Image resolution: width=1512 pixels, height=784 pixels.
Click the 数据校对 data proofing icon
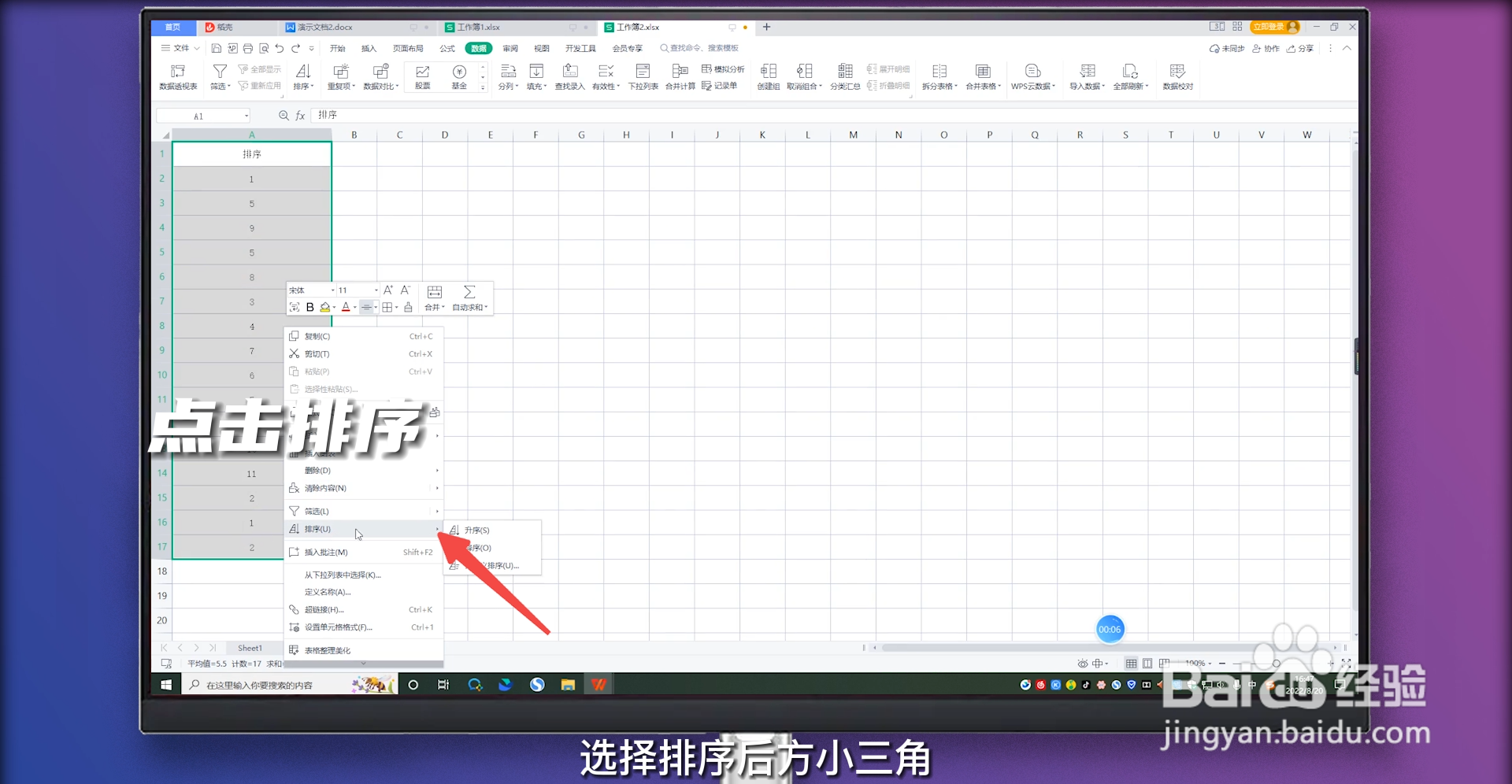pos(1178,76)
